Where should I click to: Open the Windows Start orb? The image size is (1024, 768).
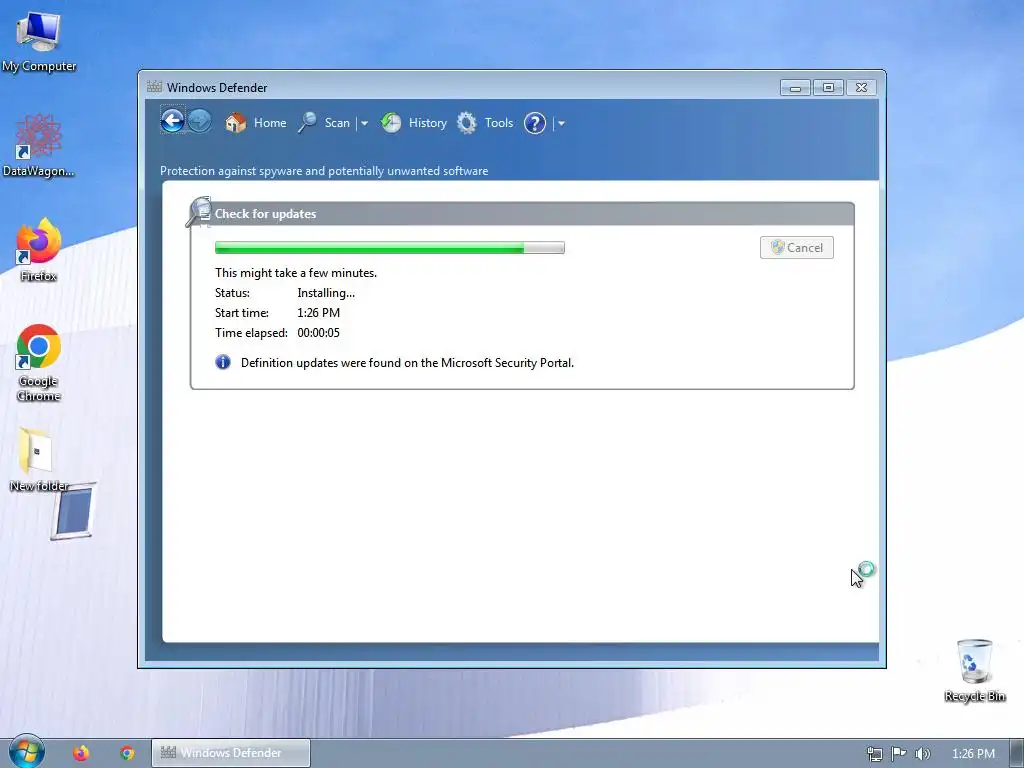[x=26, y=752]
